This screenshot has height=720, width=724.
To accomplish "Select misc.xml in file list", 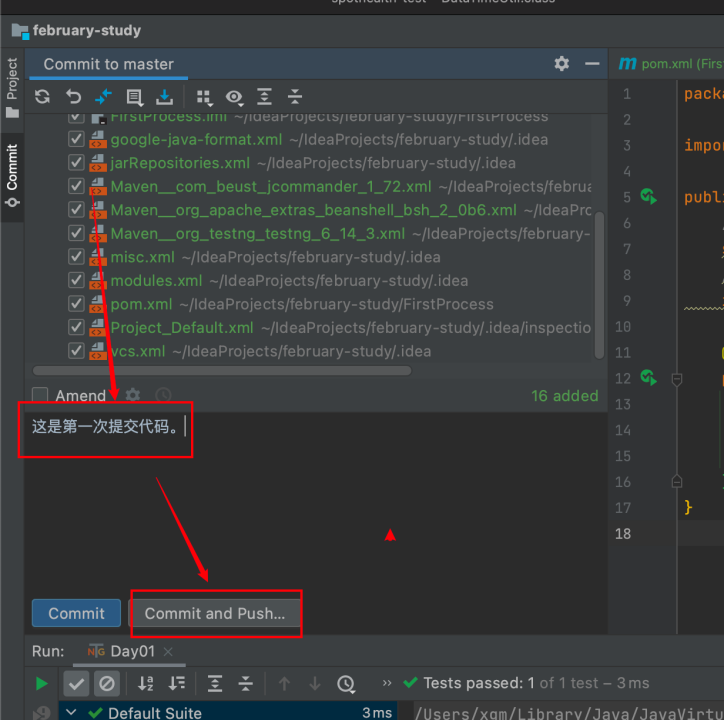I will [x=143, y=257].
